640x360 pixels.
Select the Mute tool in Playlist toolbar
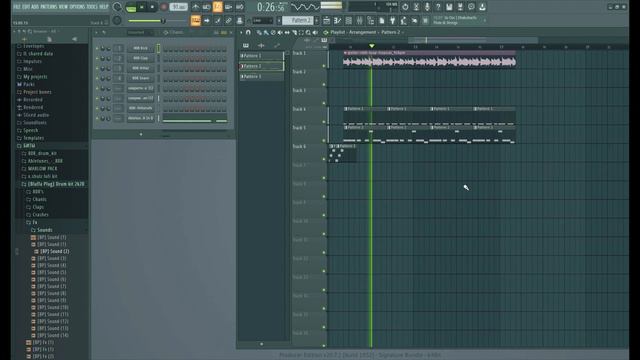pos(280,33)
